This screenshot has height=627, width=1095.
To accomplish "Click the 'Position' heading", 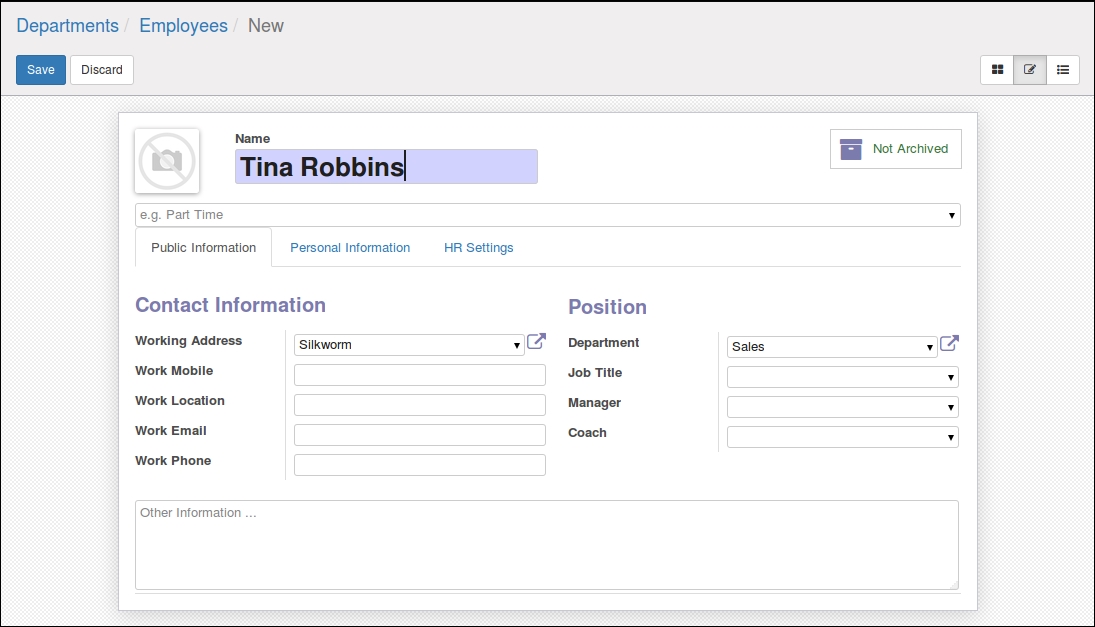I will tap(608, 307).
